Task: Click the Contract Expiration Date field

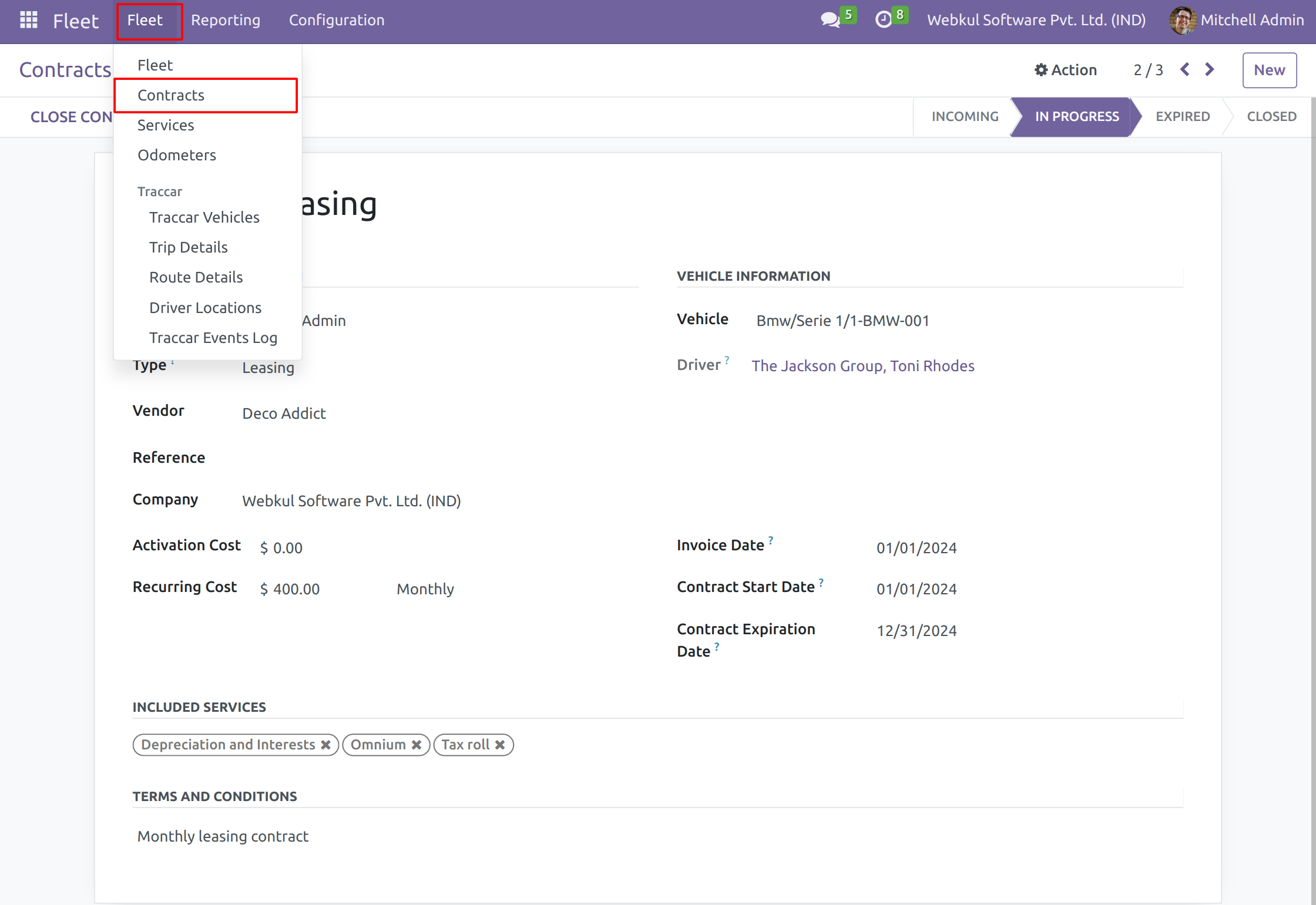Action: click(916, 631)
